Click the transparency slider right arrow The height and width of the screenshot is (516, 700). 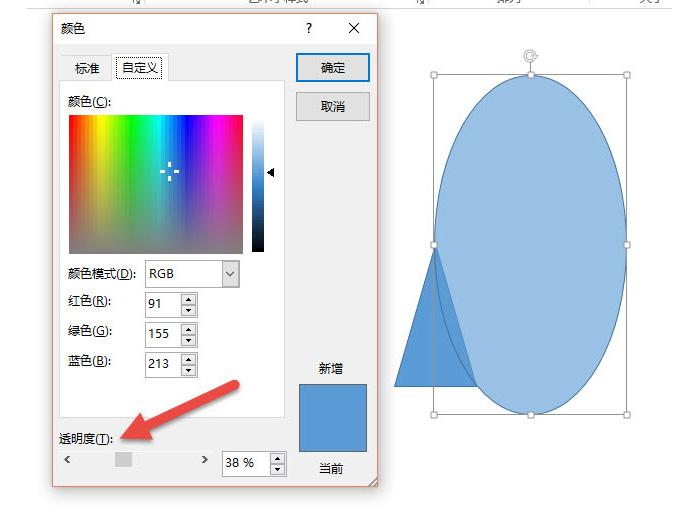click(205, 460)
